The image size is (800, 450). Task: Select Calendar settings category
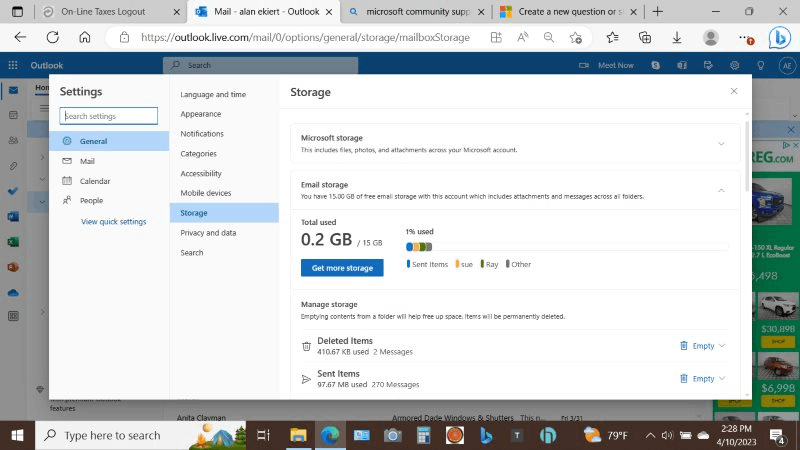(109, 181)
